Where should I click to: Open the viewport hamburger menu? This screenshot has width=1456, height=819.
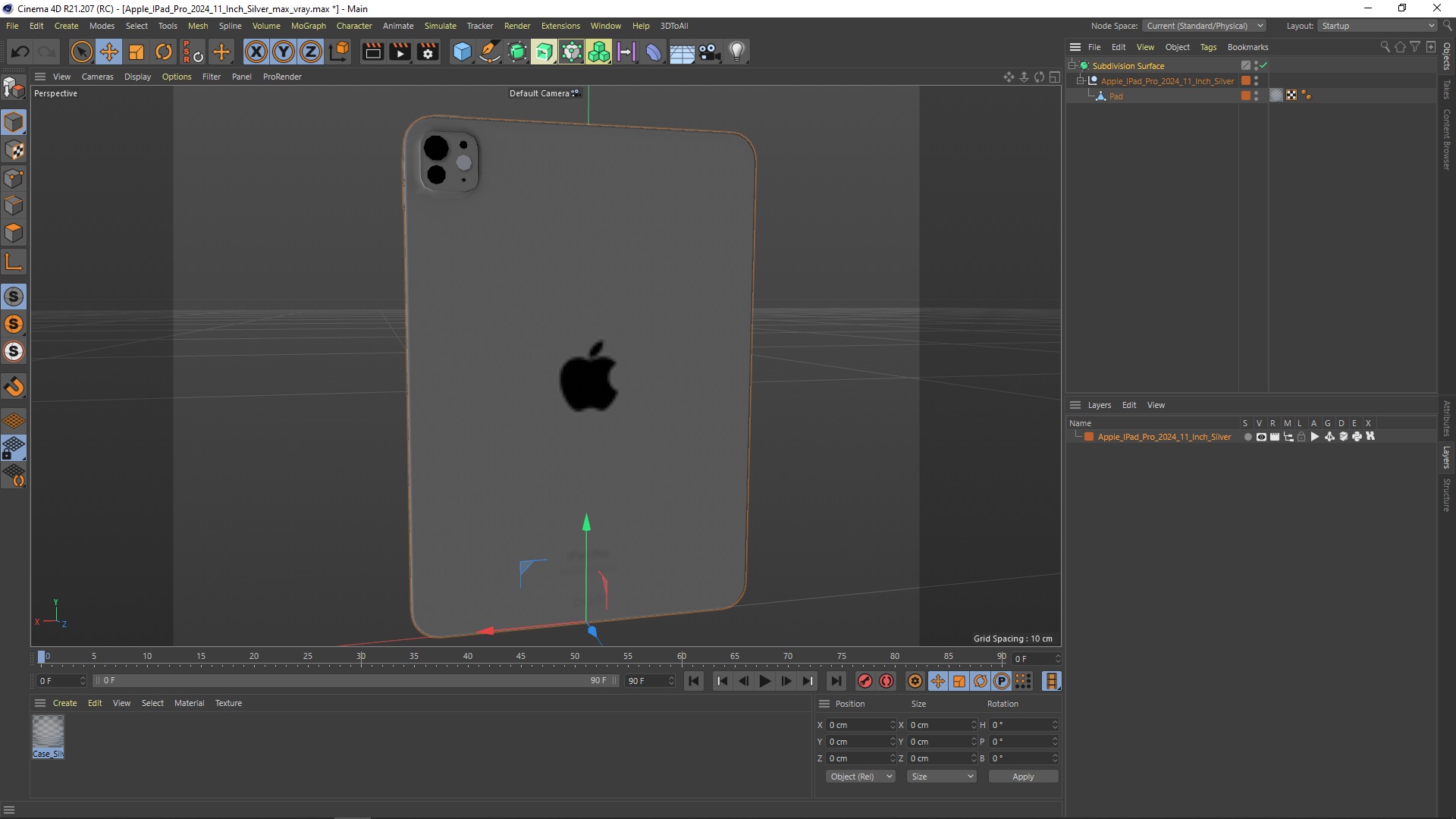coord(40,77)
